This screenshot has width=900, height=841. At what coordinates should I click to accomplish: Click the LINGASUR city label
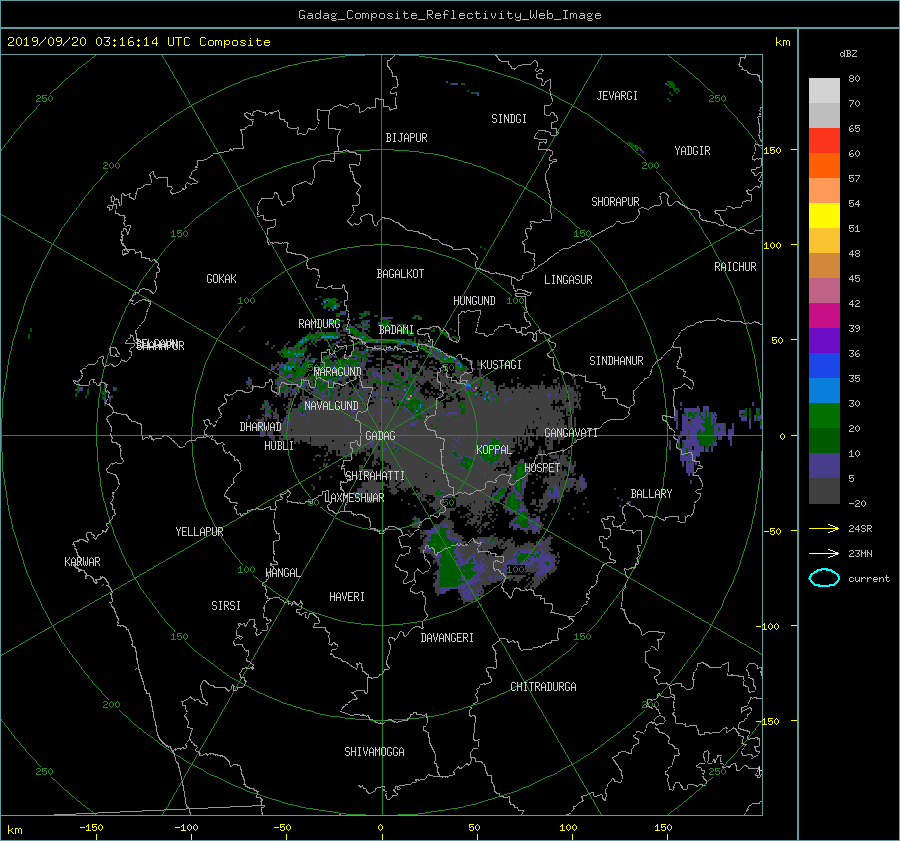(568, 280)
